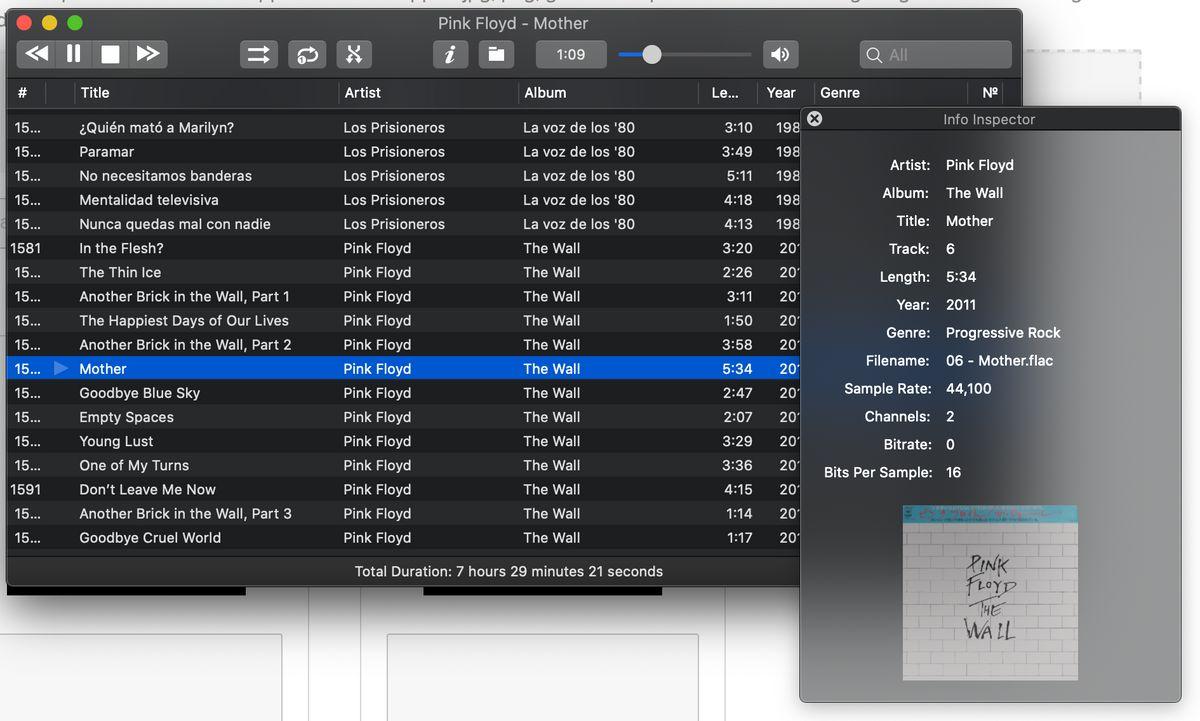Click The Wall album cover thumbnail
1200x721 pixels.
tap(990, 592)
